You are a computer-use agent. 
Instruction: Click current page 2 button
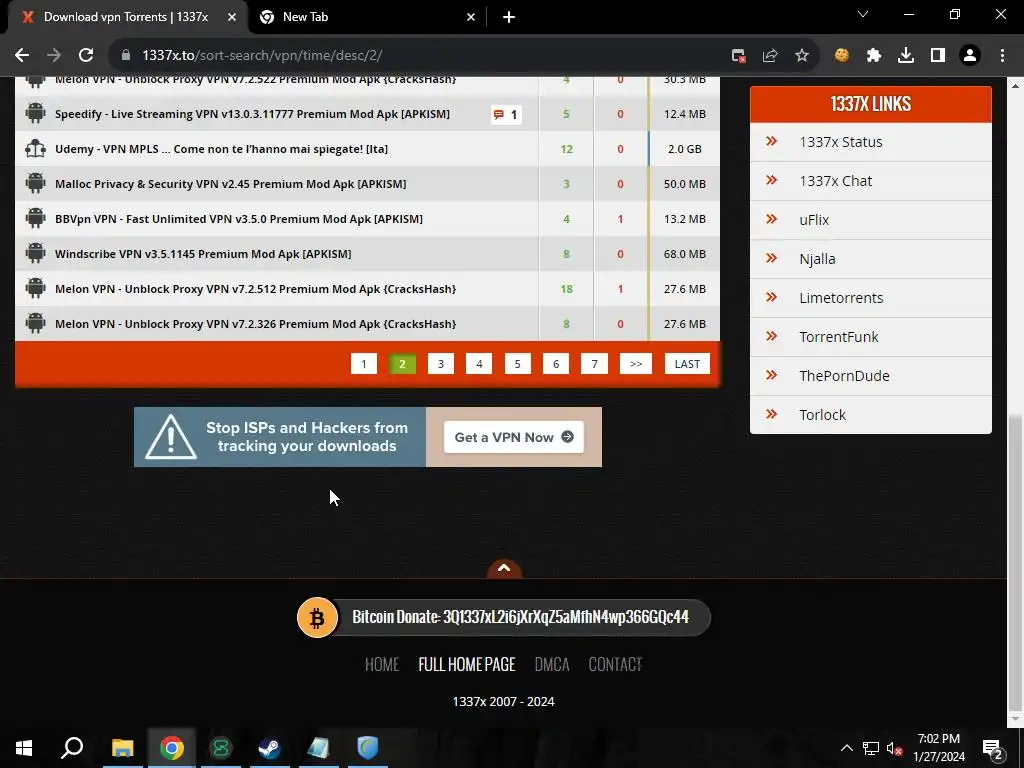tap(402, 364)
